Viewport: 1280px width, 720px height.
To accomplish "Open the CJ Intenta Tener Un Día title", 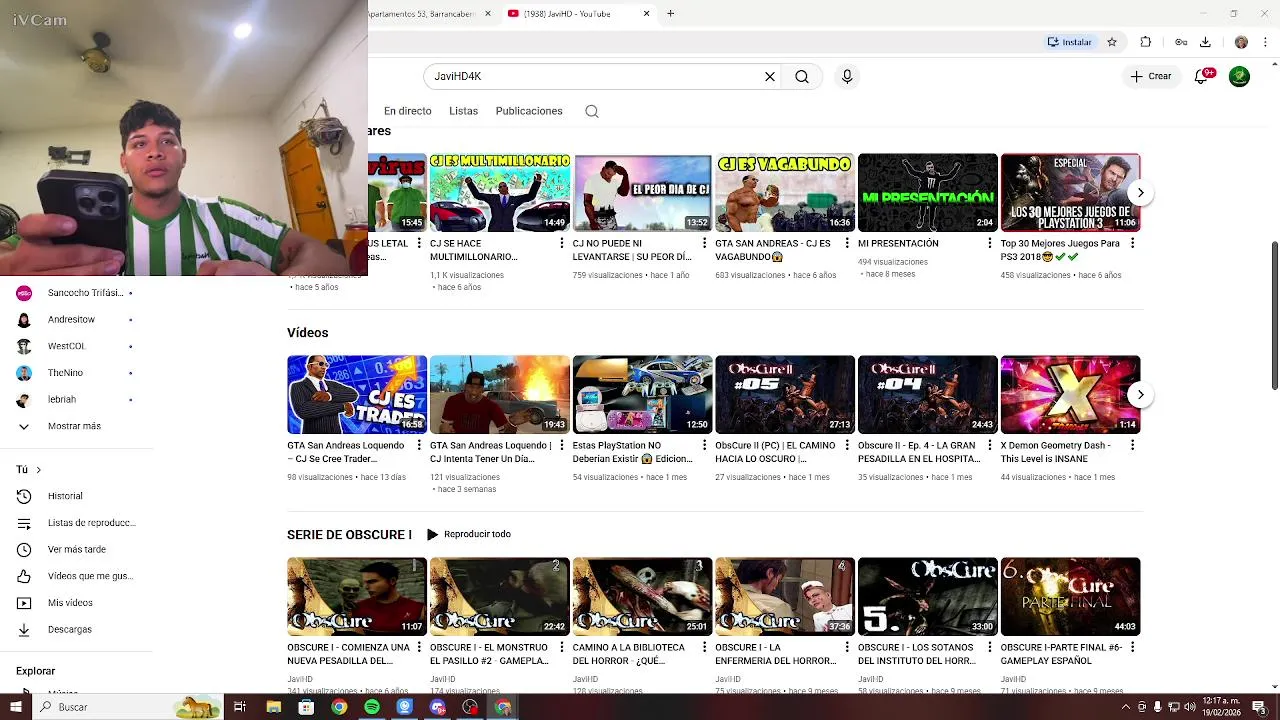I will pyautogui.click(x=490, y=452).
